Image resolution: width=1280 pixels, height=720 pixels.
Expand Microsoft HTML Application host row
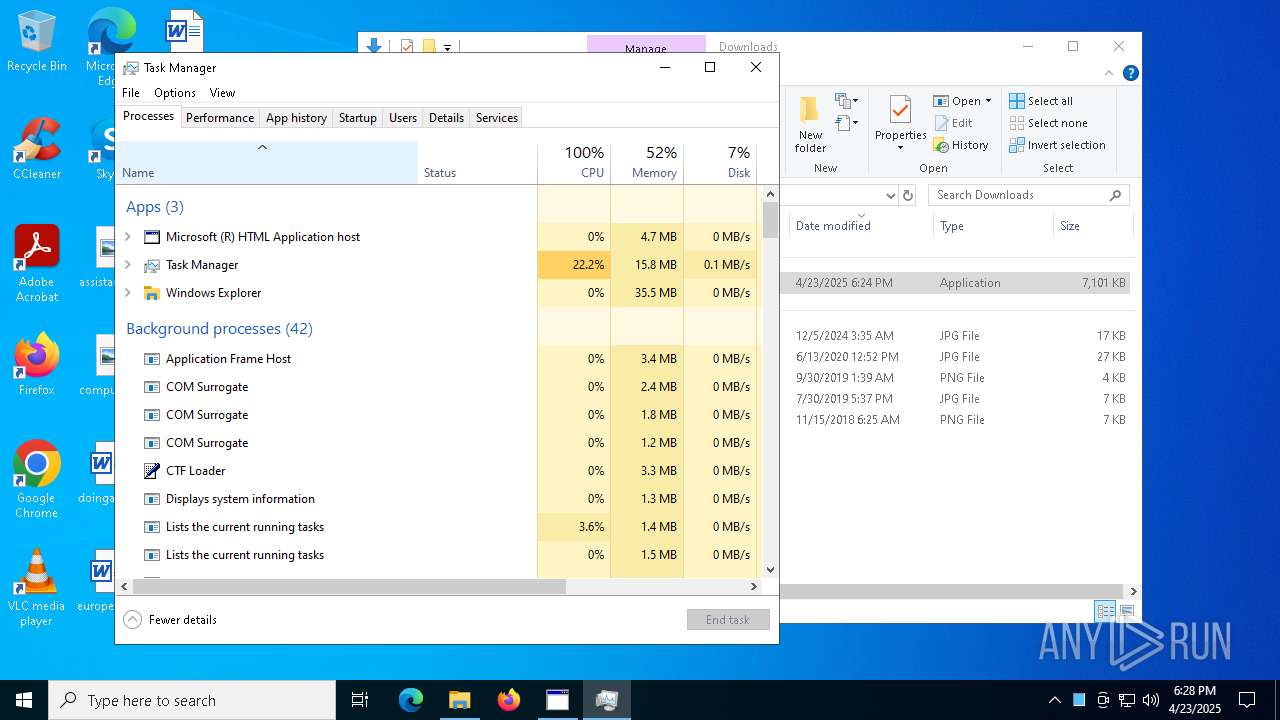click(128, 237)
